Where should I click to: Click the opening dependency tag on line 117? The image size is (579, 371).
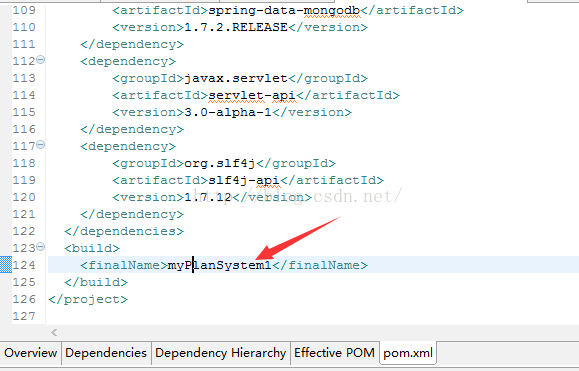coord(128,146)
